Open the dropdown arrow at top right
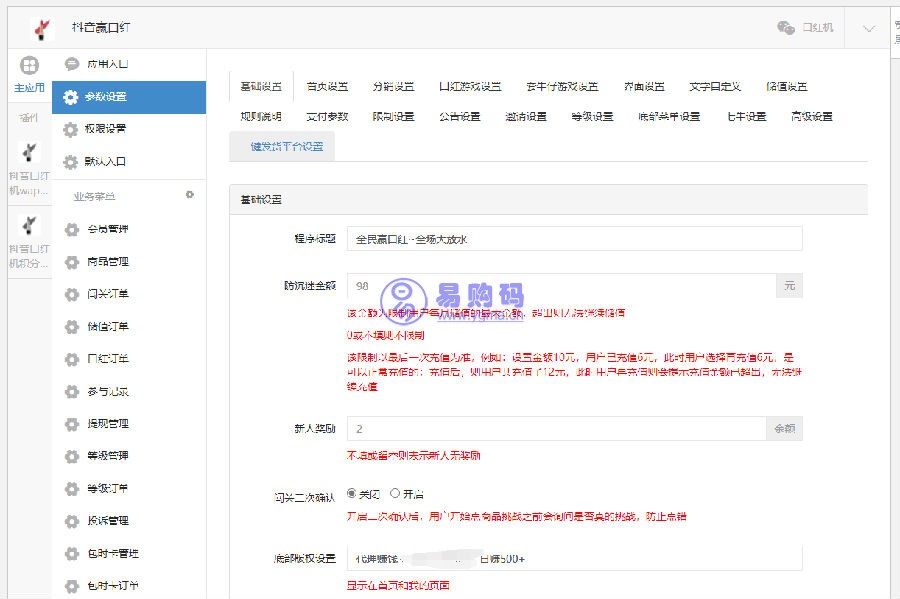This screenshot has height=599, width=900. click(868, 27)
